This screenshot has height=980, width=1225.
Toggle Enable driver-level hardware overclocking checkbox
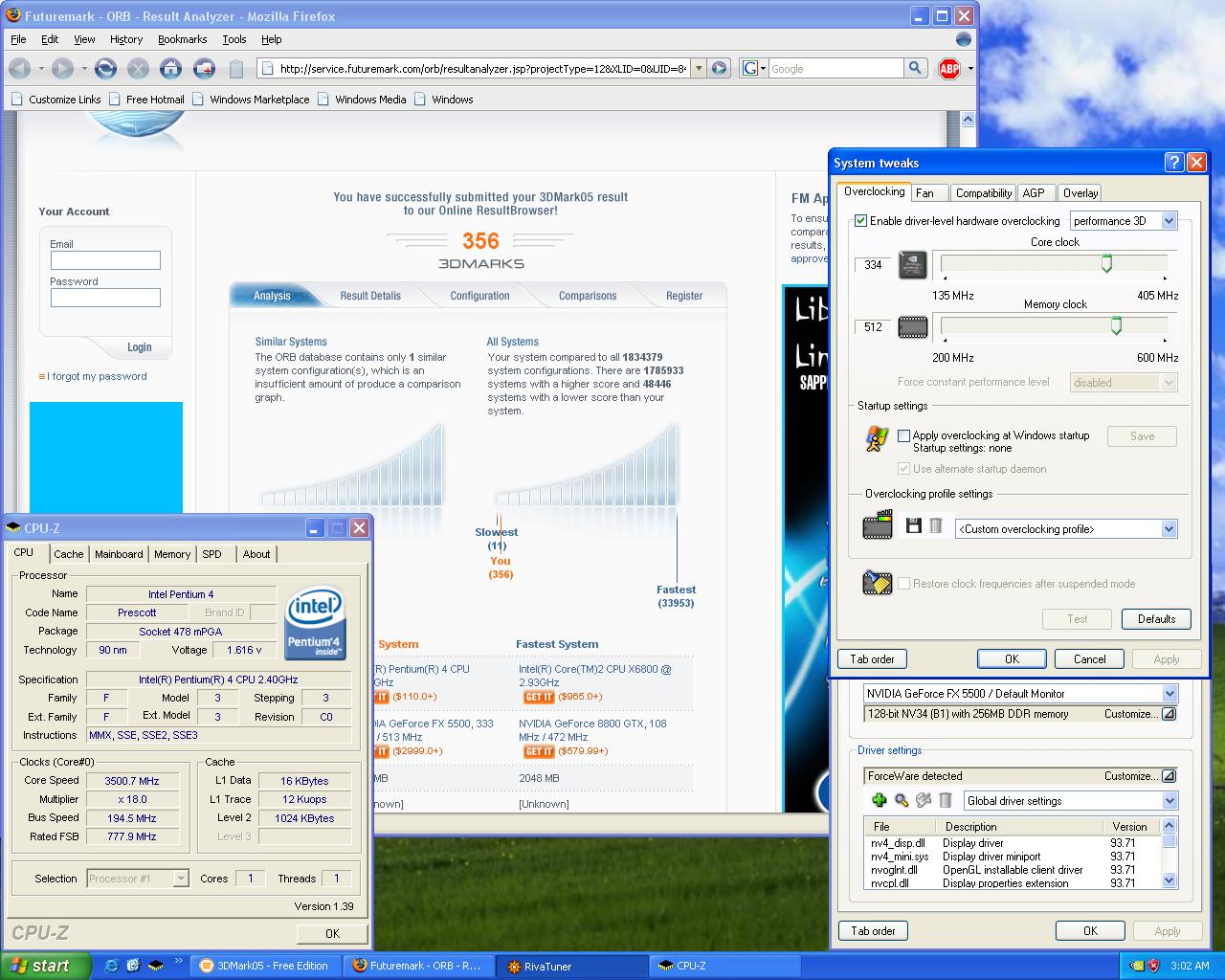pyautogui.click(x=861, y=221)
